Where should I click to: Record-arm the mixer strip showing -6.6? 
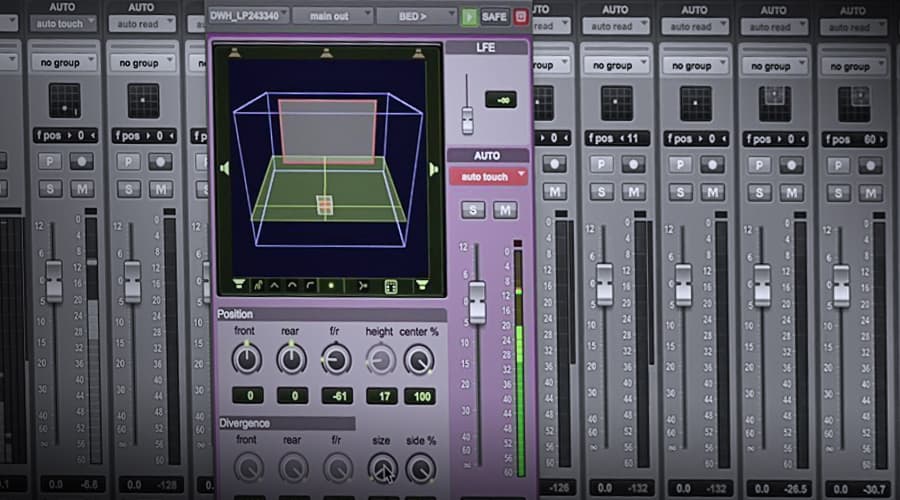click(x=82, y=161)
